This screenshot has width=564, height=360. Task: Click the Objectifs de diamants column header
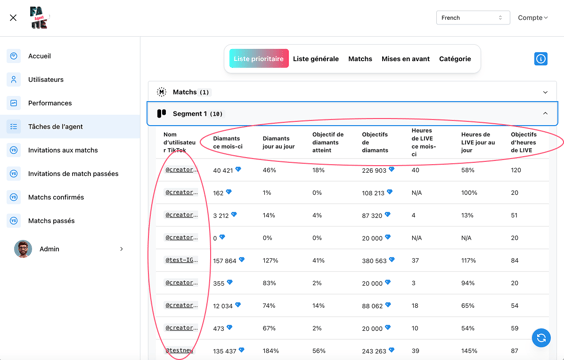click(375, 142)
